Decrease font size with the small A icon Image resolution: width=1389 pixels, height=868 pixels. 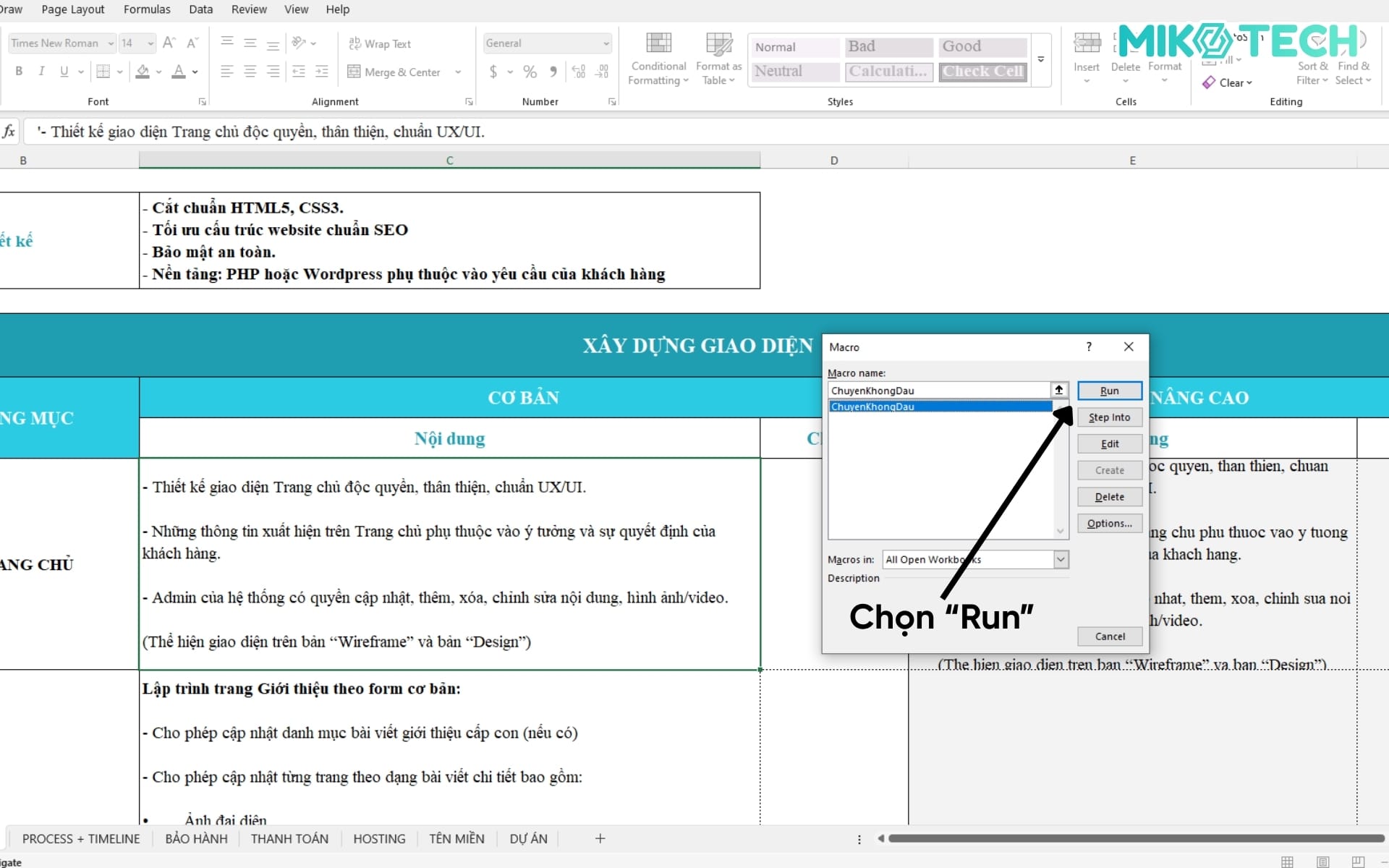(x=192, y=43)
